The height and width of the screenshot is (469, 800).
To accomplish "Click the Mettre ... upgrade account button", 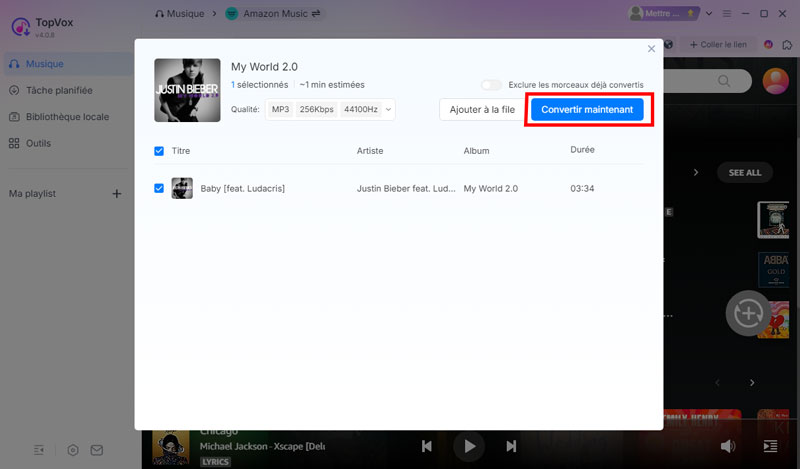I will point(663,14).
